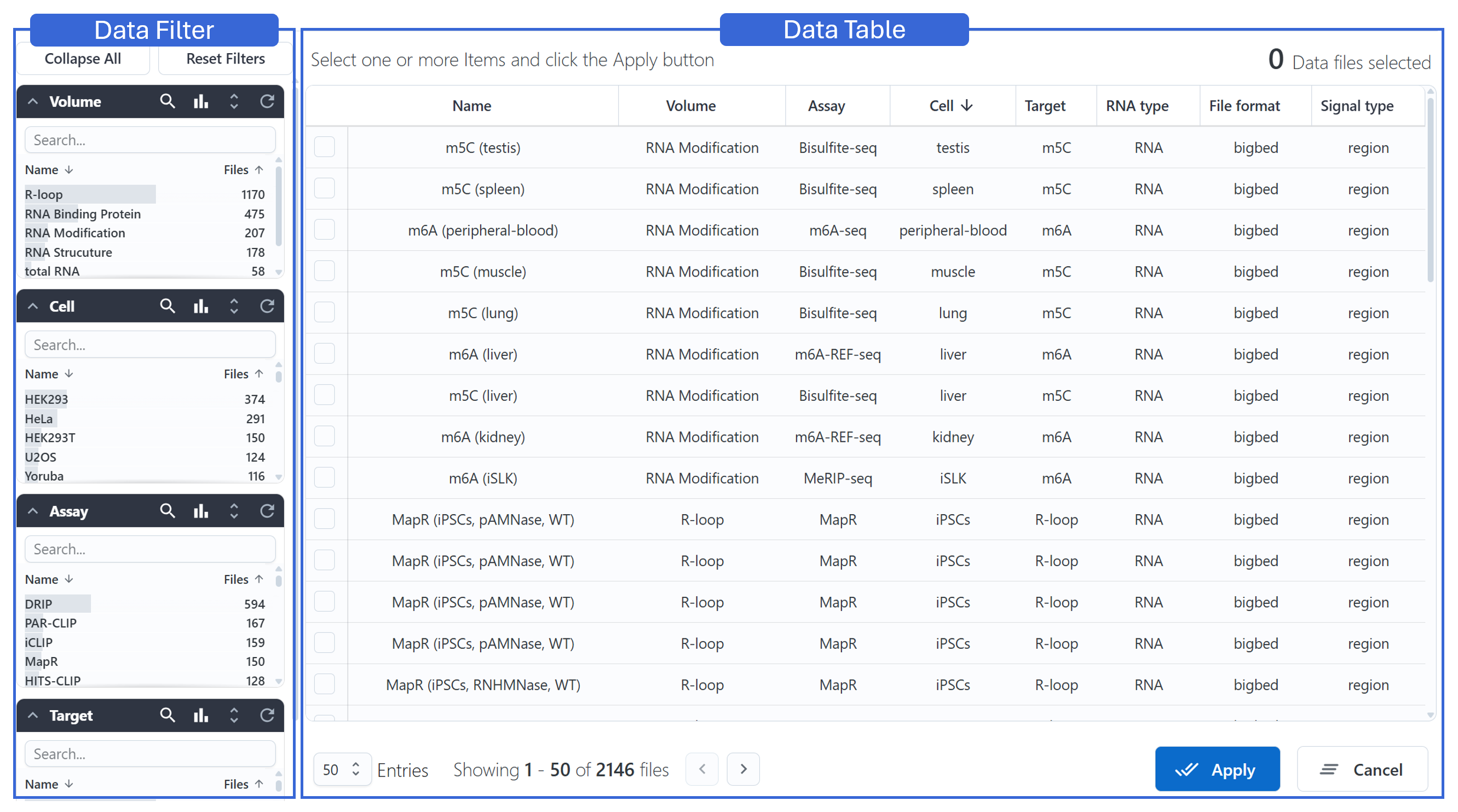This screenshot has height=812, width=1458.
Task: Click the search icon in Volume panel header
Action: coord(167,101)
